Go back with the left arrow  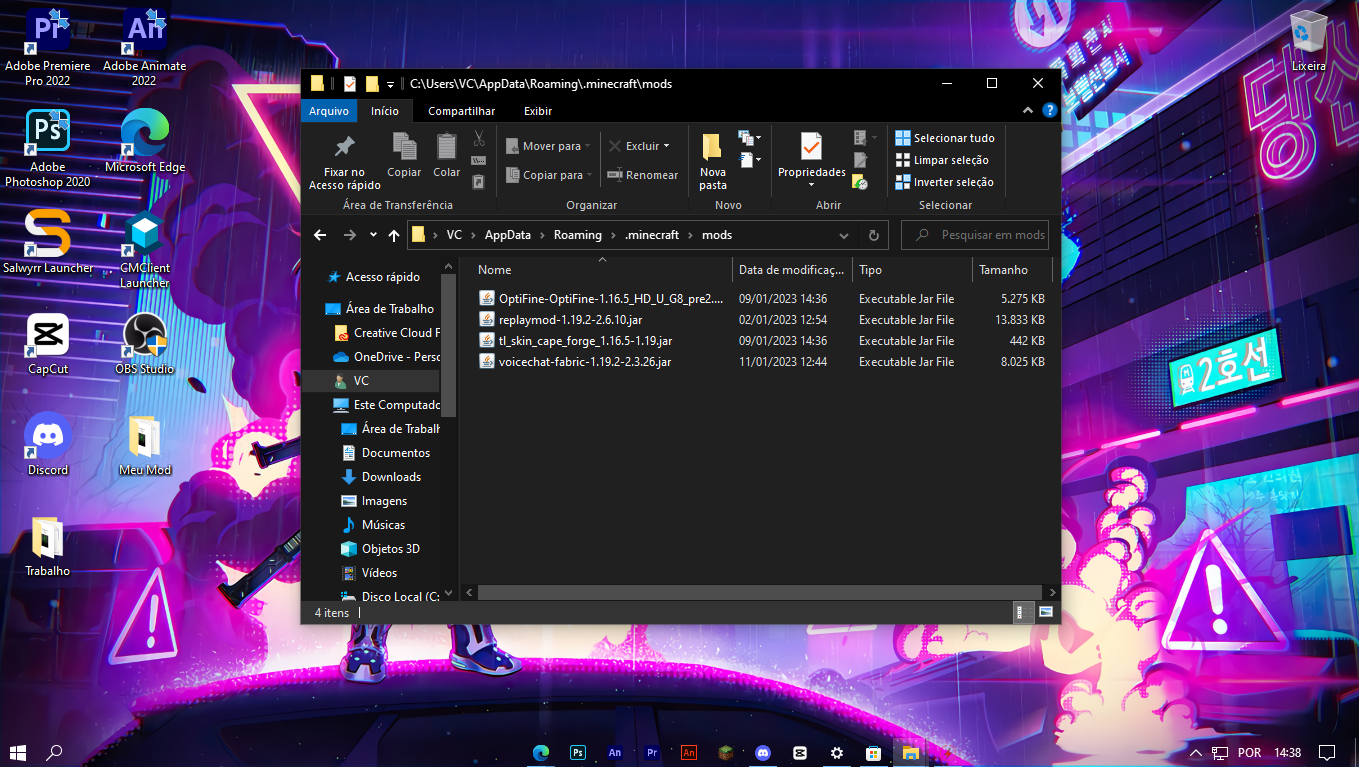pos(320,236)
